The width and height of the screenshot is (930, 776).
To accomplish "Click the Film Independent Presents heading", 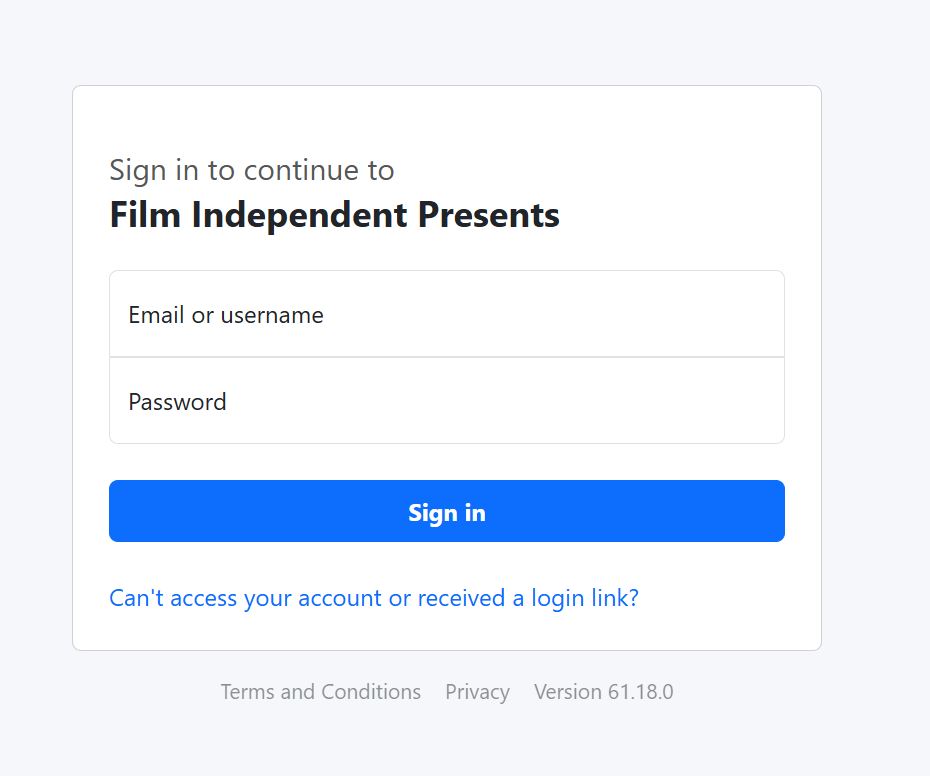I will pos(334,215).
